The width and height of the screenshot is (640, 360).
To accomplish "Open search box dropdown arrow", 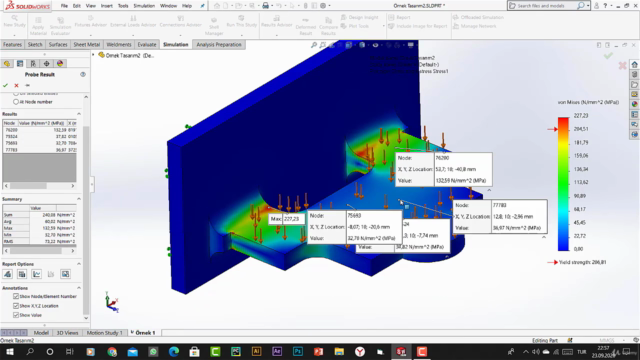I will [x=588, y=6].
